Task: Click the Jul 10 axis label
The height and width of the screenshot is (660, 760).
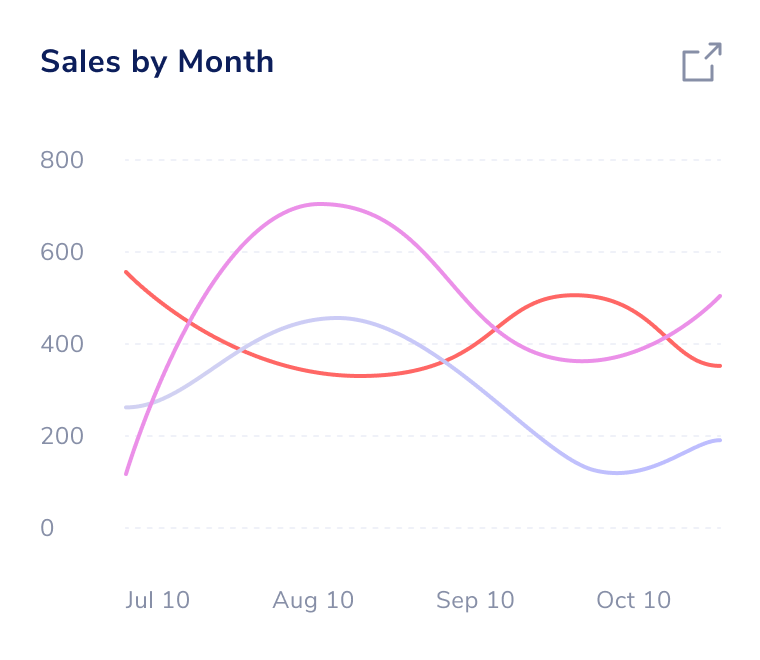Action: click(158, 600)
